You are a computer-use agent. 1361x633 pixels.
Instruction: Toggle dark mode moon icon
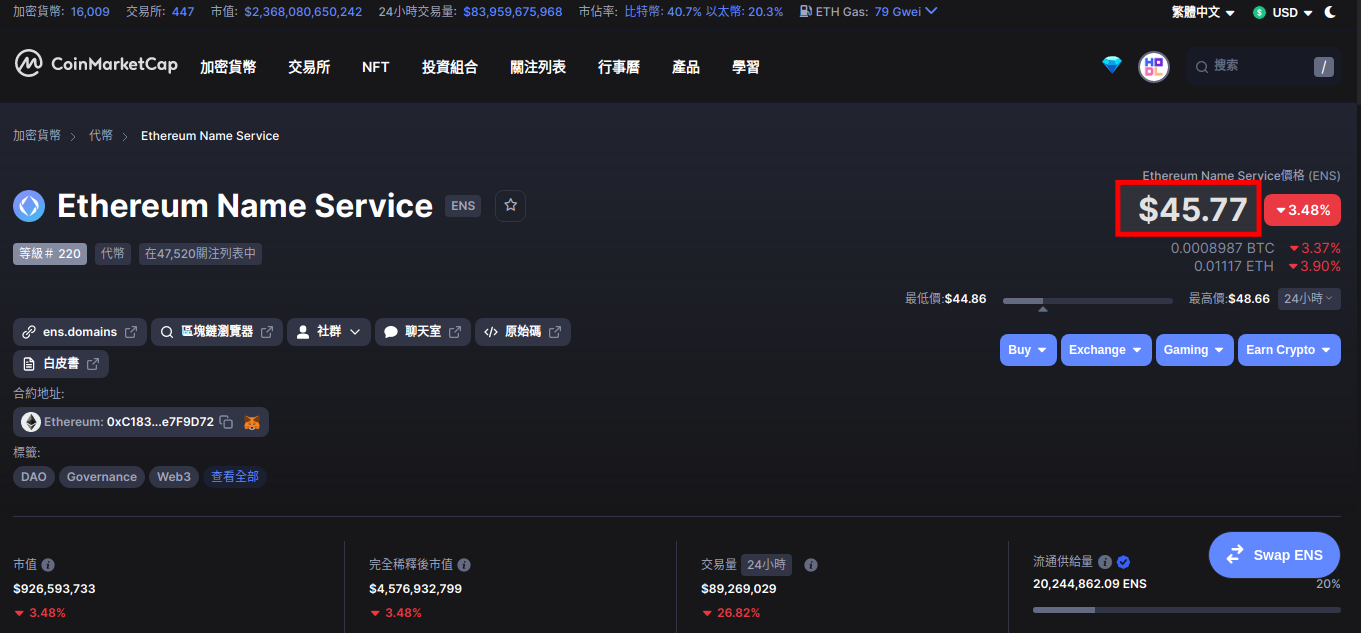tap(1330, 12)
